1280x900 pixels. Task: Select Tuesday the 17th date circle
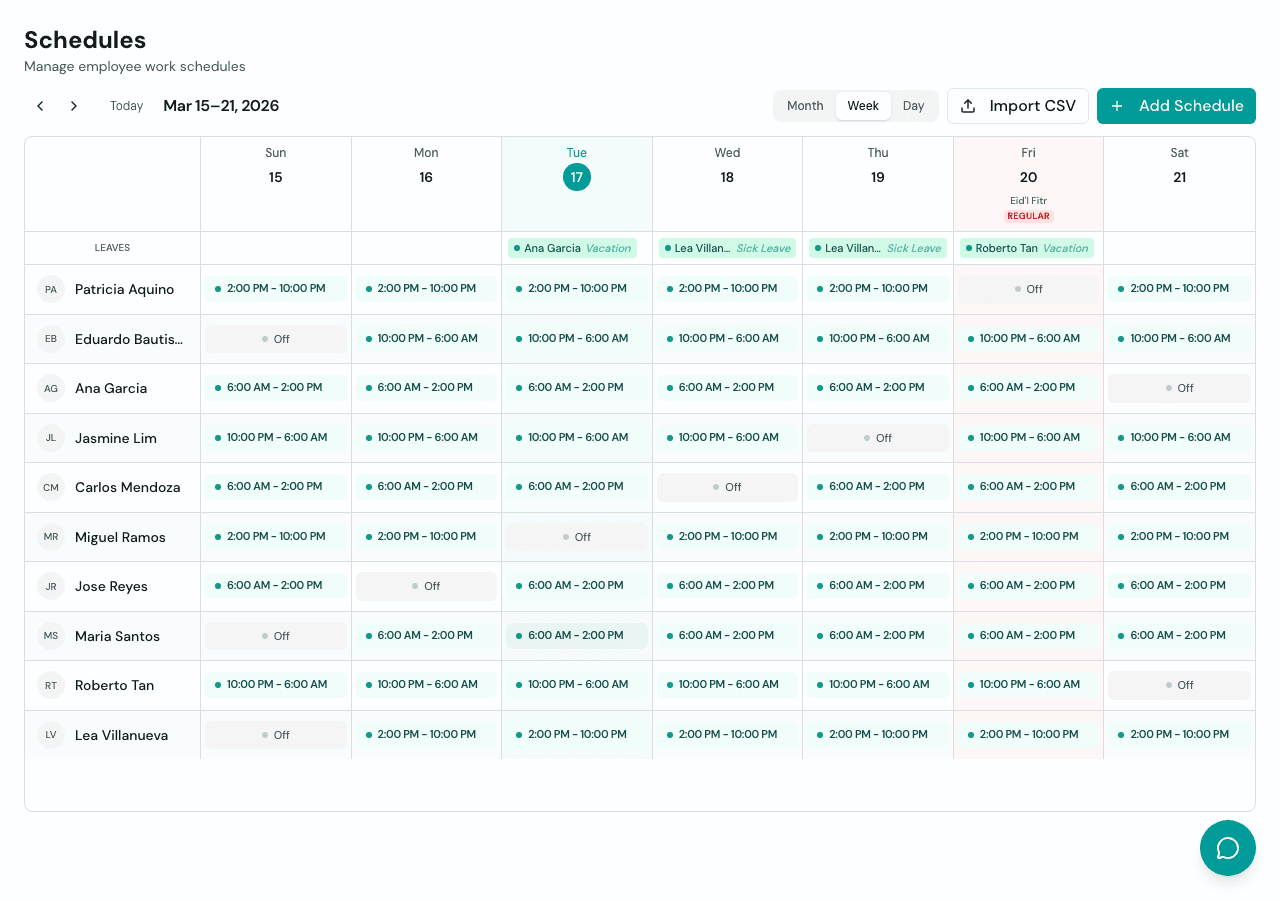tap(577, 177)
